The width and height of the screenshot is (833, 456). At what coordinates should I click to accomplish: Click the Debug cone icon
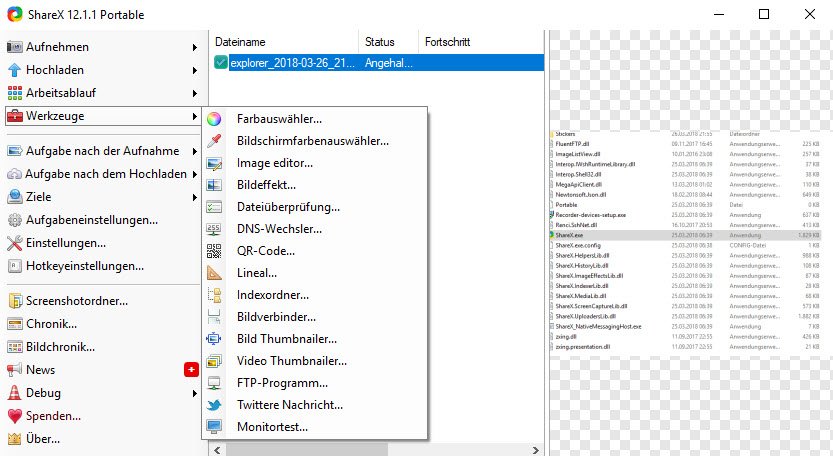[15, 393]
